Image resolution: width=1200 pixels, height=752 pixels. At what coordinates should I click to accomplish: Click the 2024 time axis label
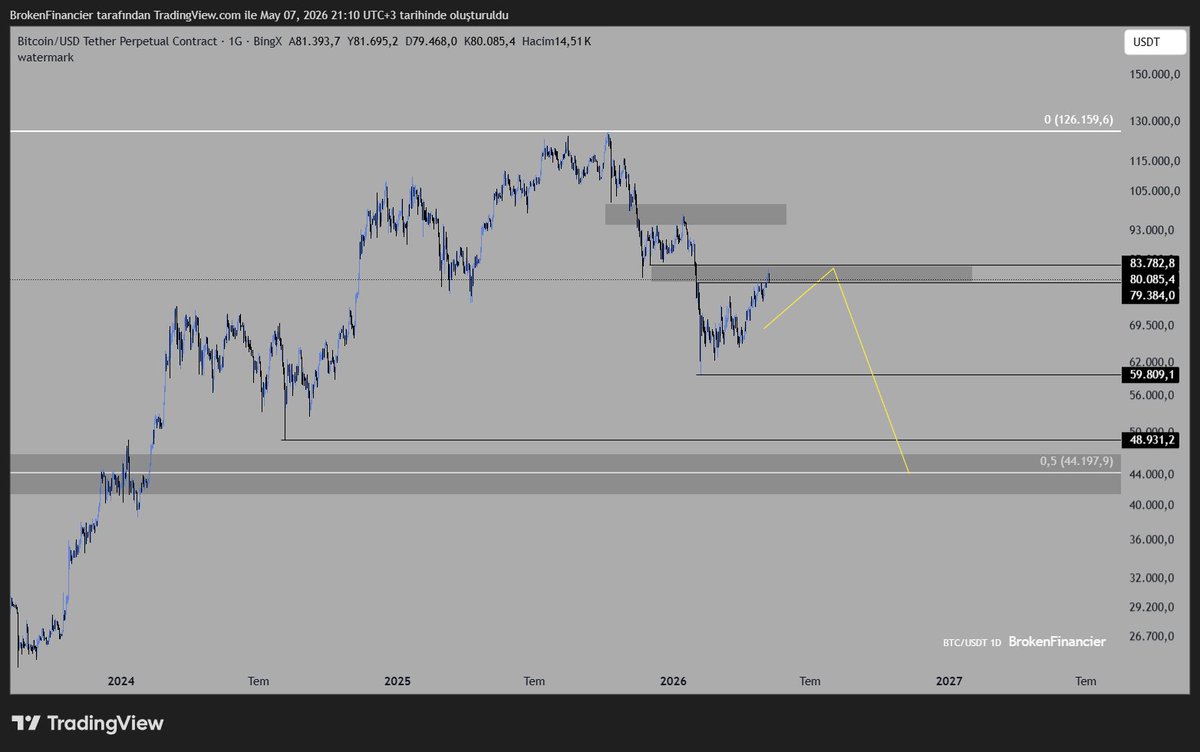pos(121,681)
